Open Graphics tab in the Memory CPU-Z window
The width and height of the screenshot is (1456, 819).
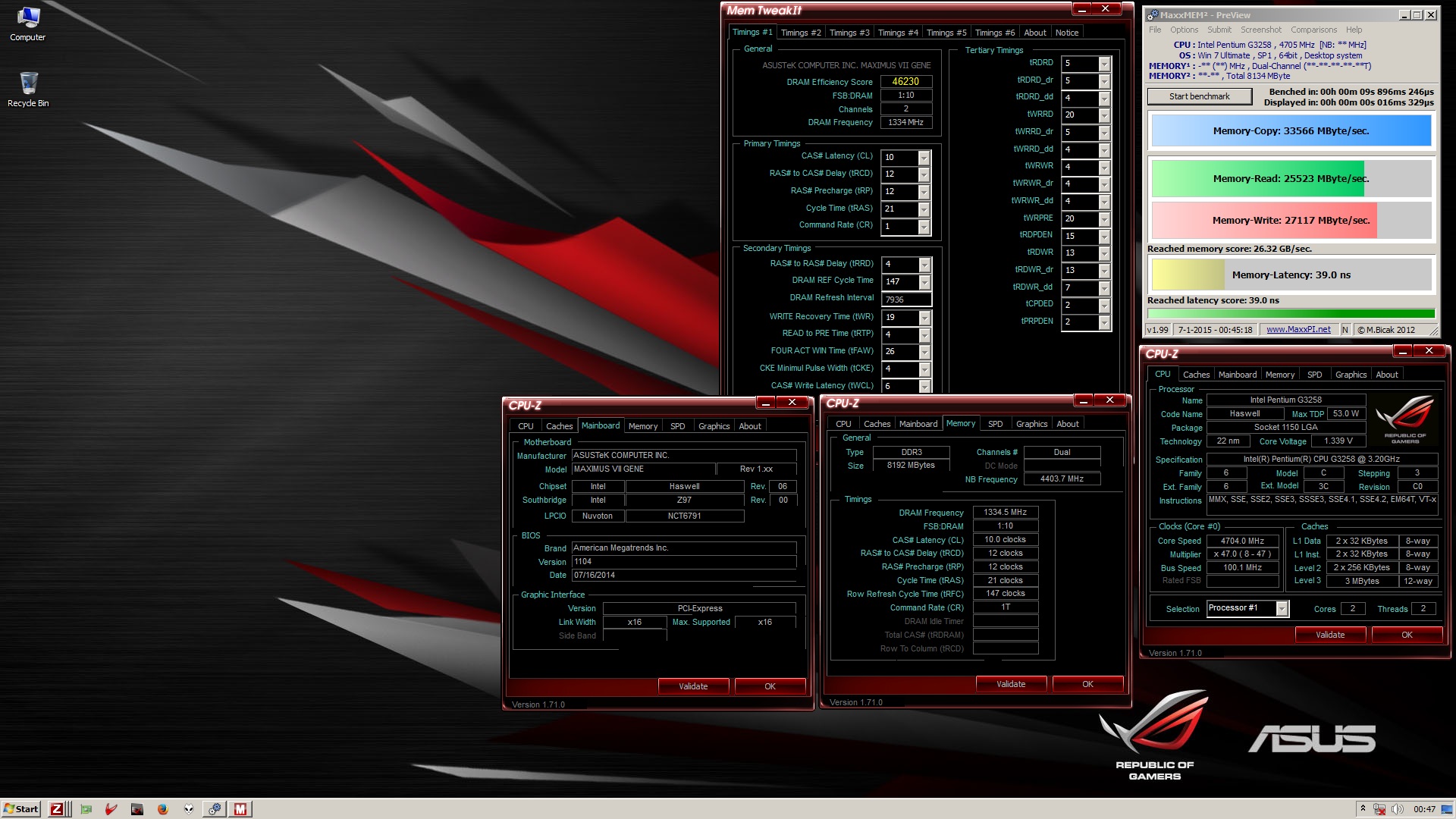(x=1032, y=424)
